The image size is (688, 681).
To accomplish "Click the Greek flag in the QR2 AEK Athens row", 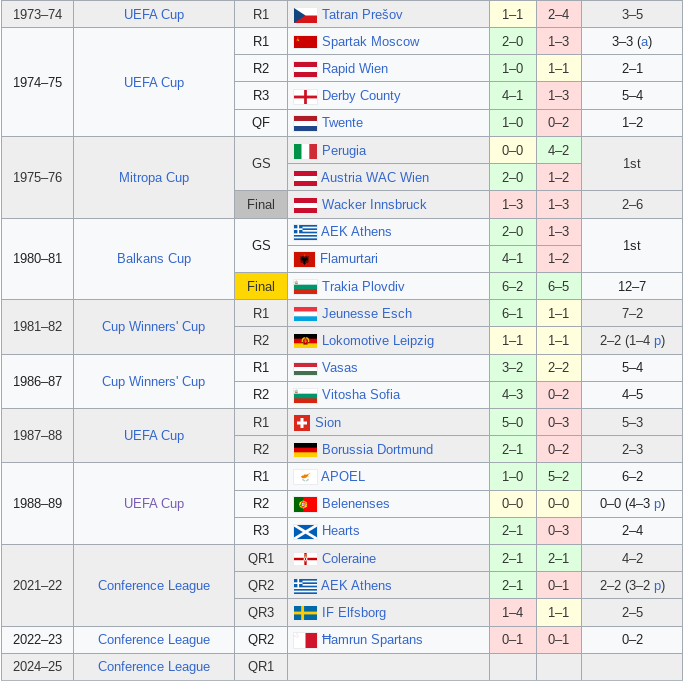I will [305, 587].
